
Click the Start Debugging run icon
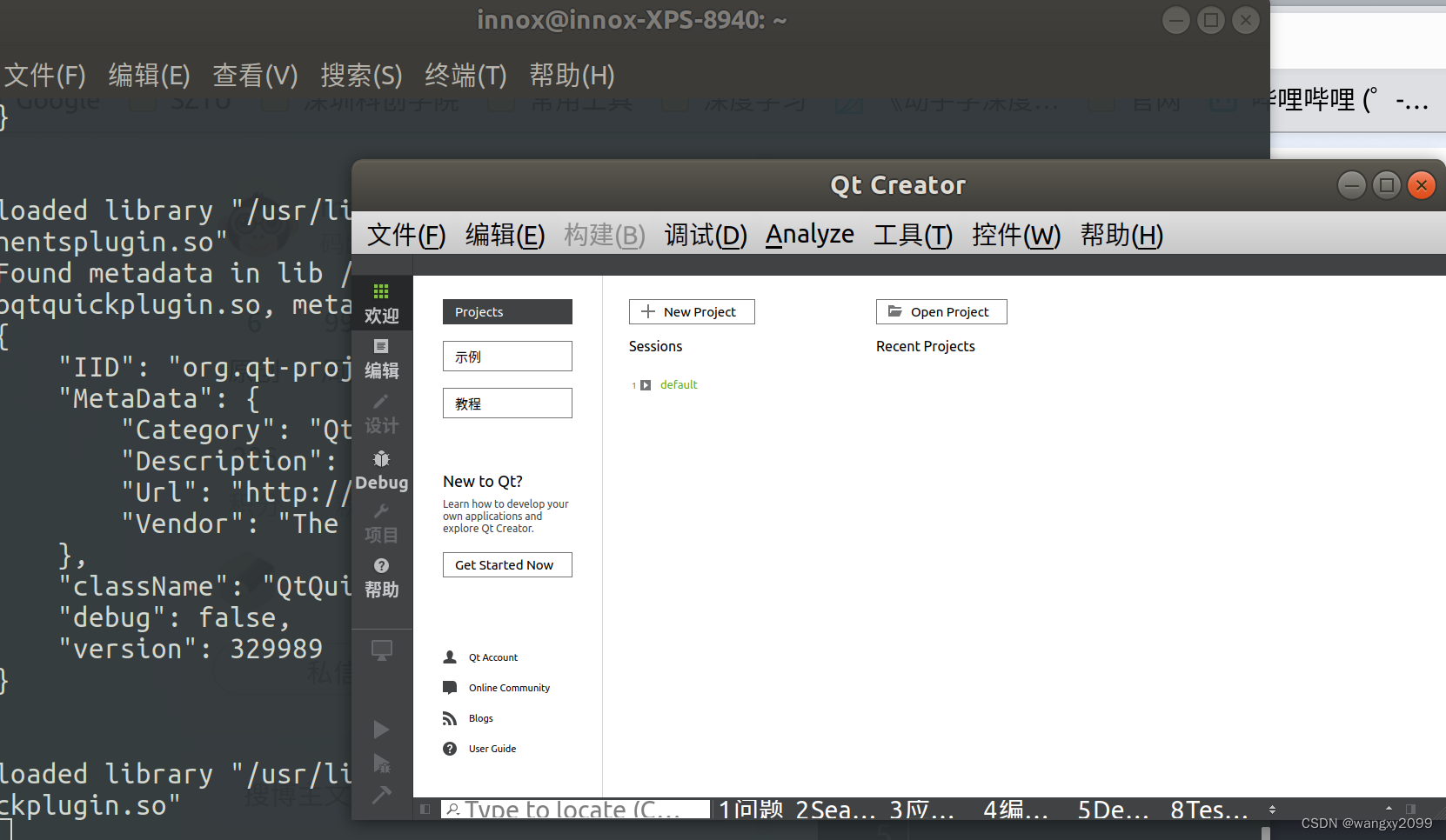coord(381,763)
